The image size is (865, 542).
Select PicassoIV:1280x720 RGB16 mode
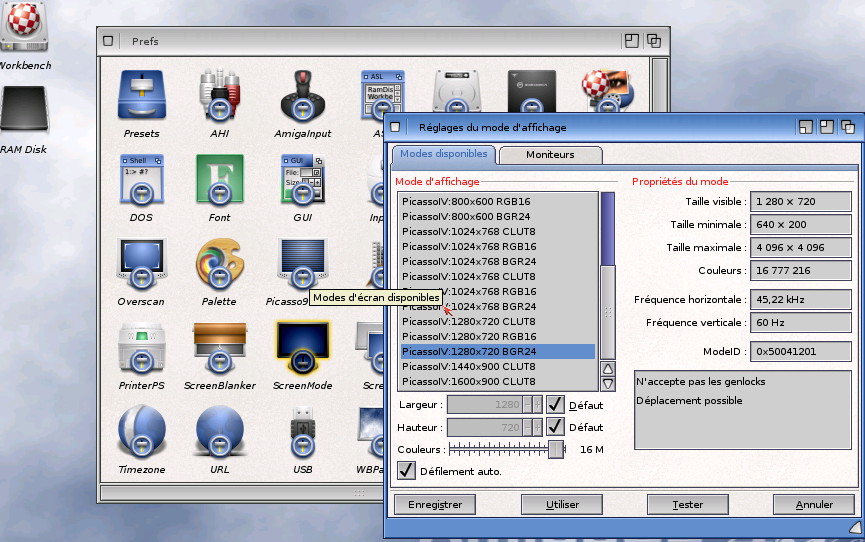pos(498,336)
